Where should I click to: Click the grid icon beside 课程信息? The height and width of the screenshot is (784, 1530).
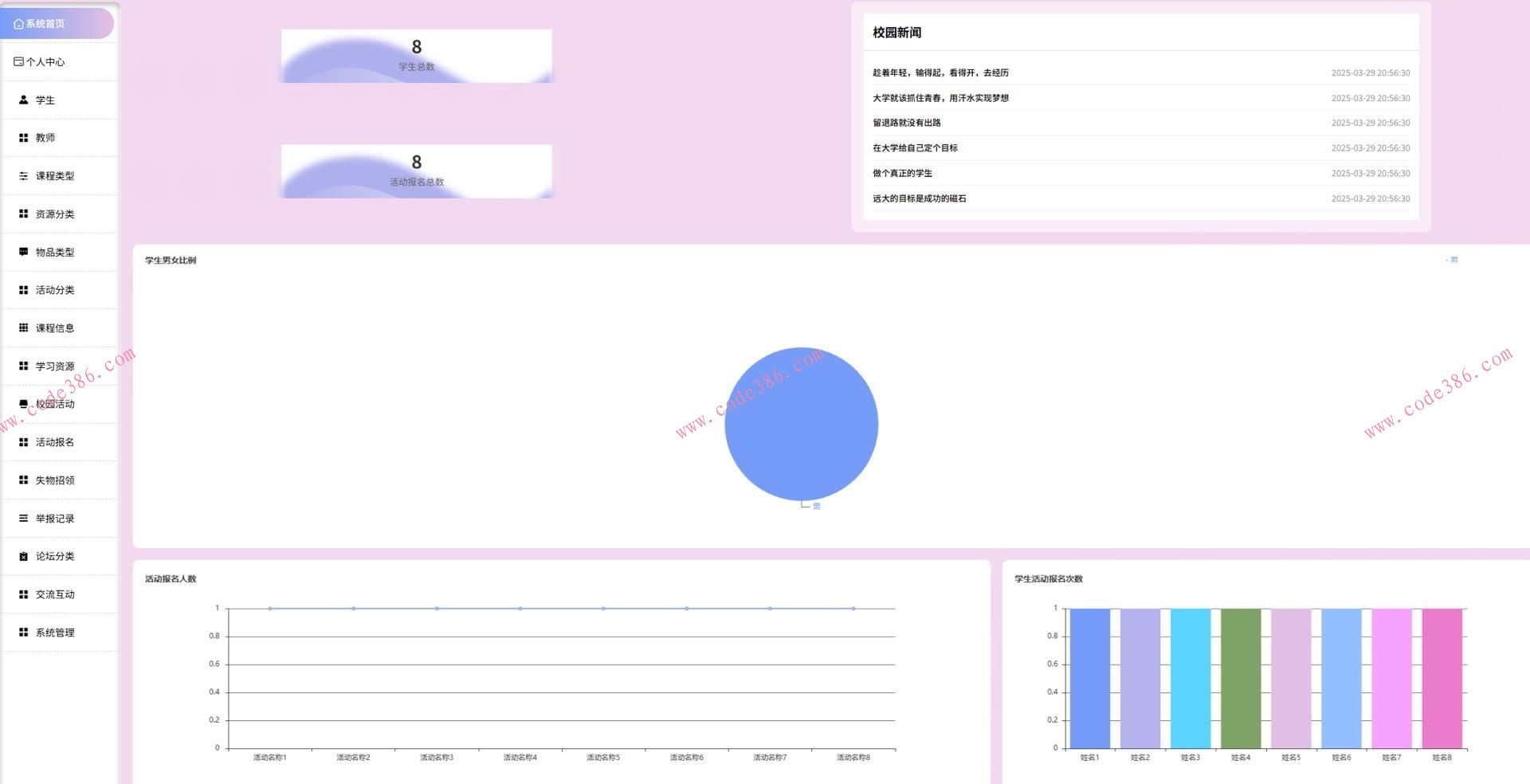coord(24,327)
